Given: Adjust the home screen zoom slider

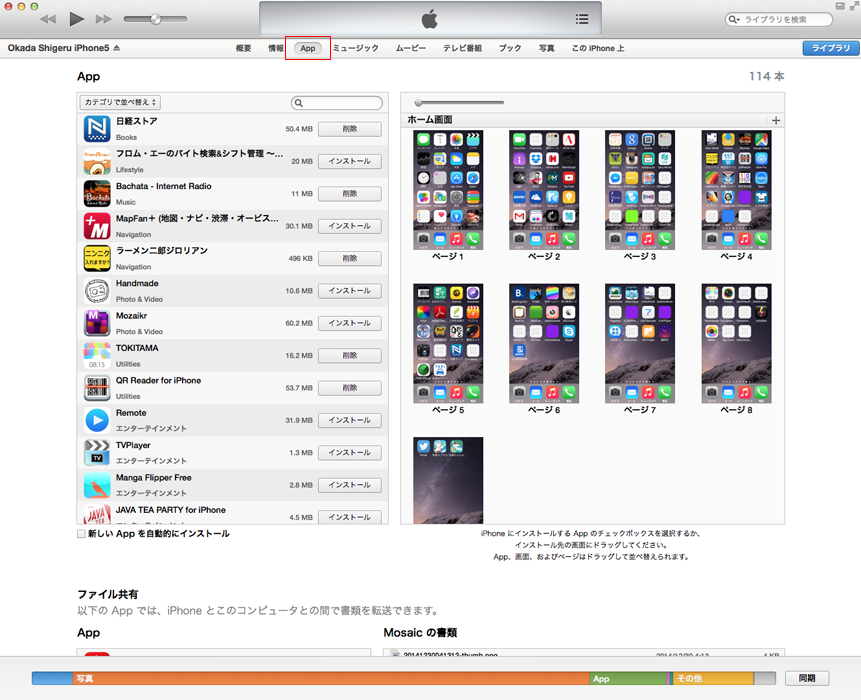Looking at the screenshot, I should (418, 103).
